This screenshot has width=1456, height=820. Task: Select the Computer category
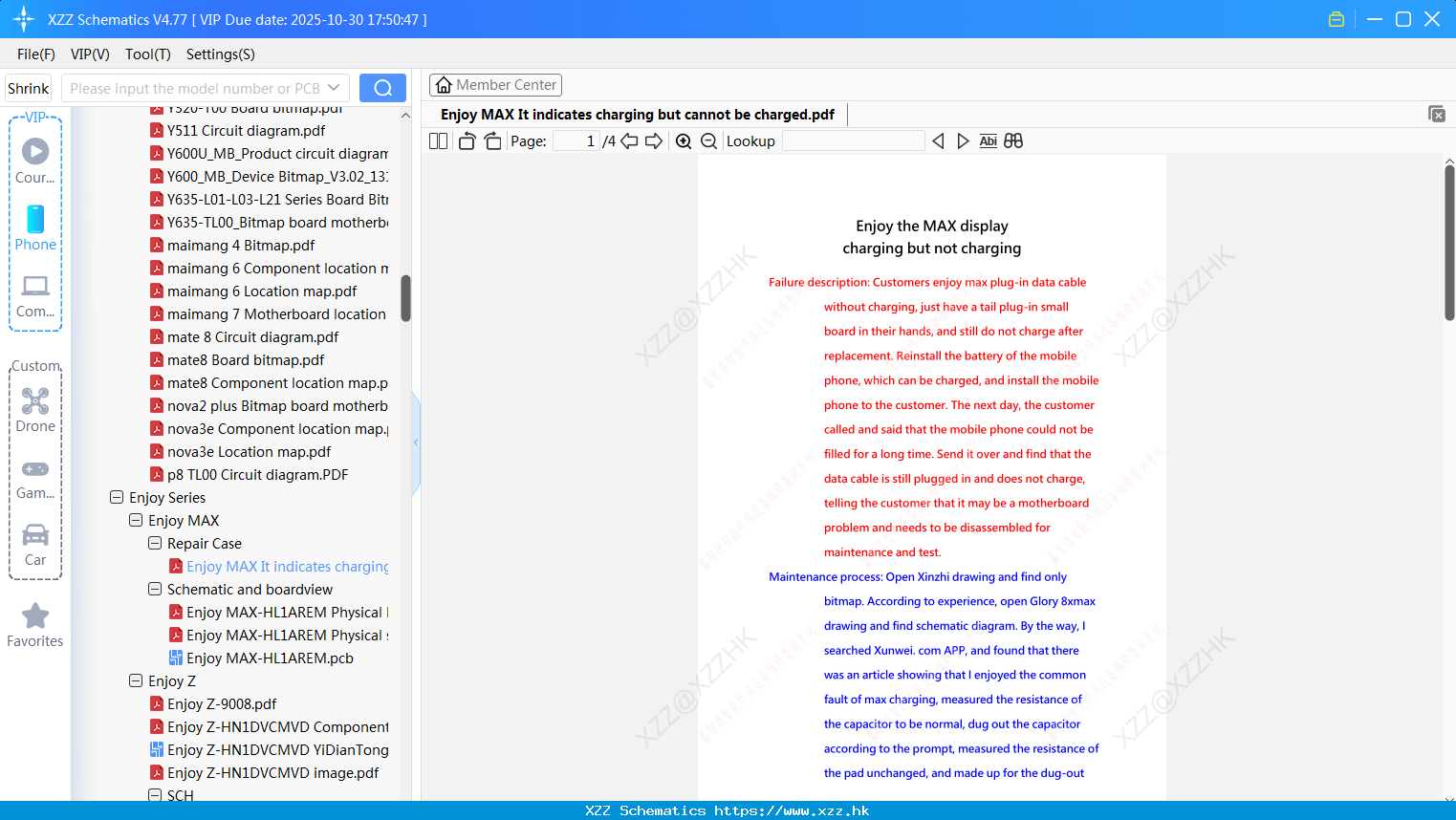click(x=35, y=296)
